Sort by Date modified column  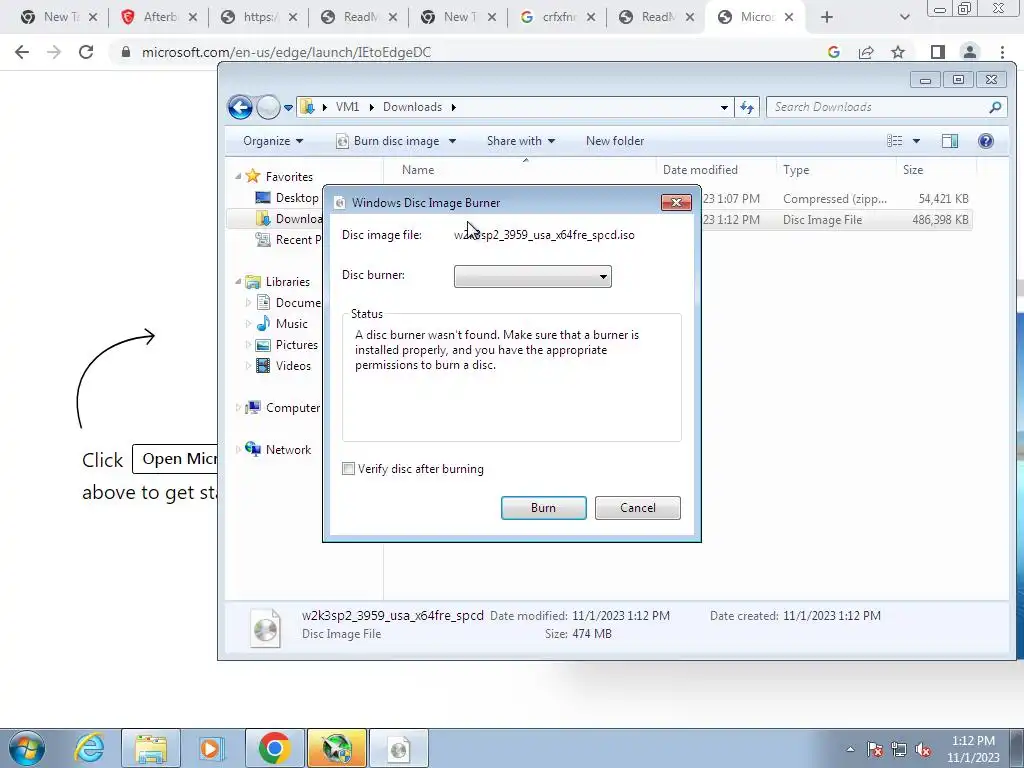700,170
